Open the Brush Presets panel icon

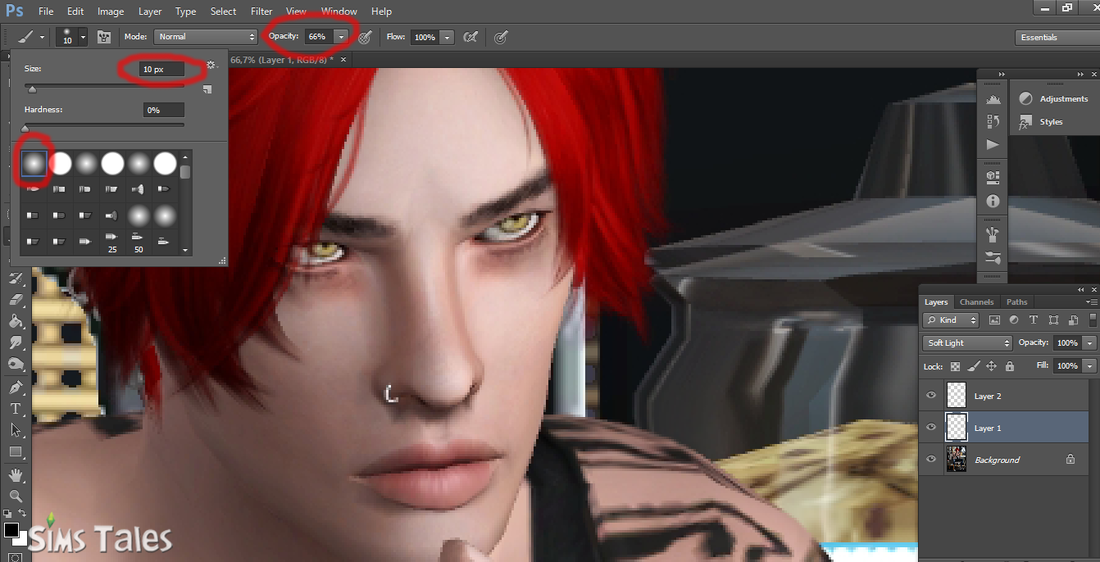point(993,257)
